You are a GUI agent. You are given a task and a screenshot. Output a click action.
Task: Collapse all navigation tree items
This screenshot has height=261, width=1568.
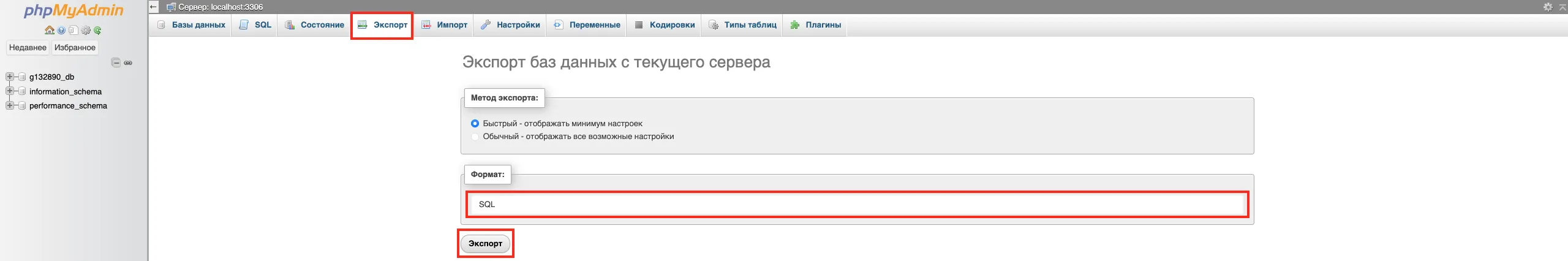pos(116,62)
